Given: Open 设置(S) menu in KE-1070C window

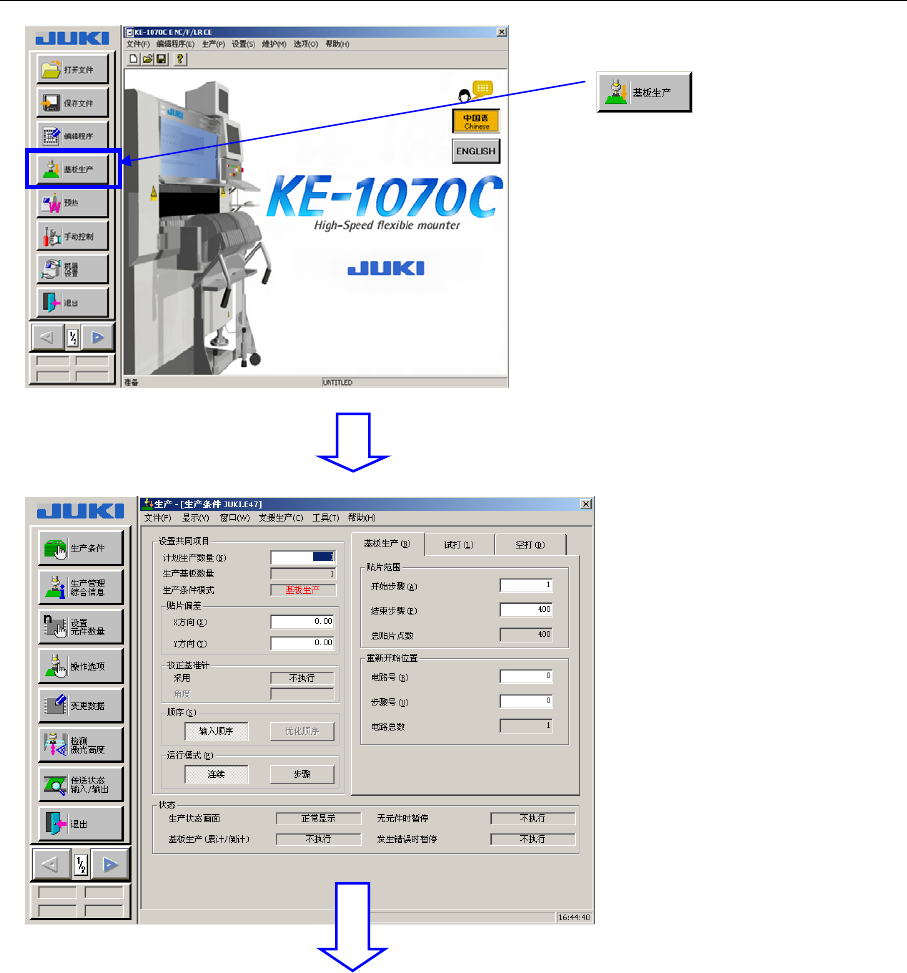Looking at the screenshot, I should point(243,44).
